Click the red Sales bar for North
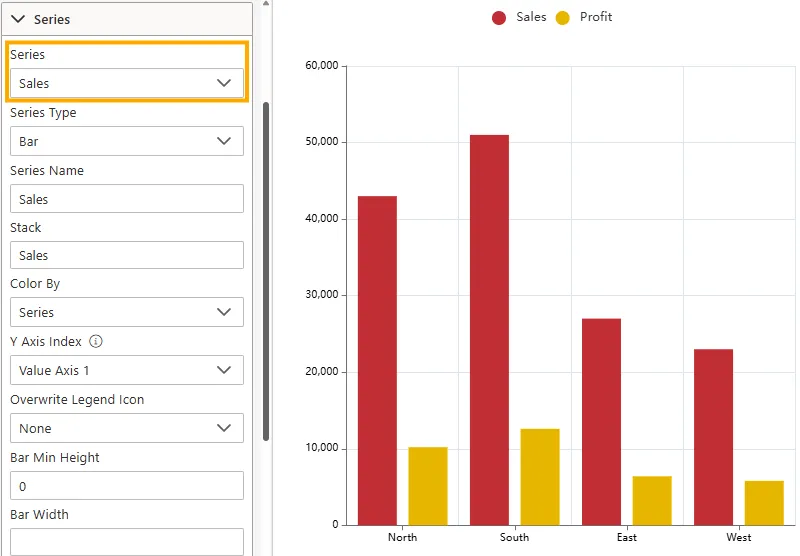The height and width of the screenshot is (556, 800). (377, 360)
